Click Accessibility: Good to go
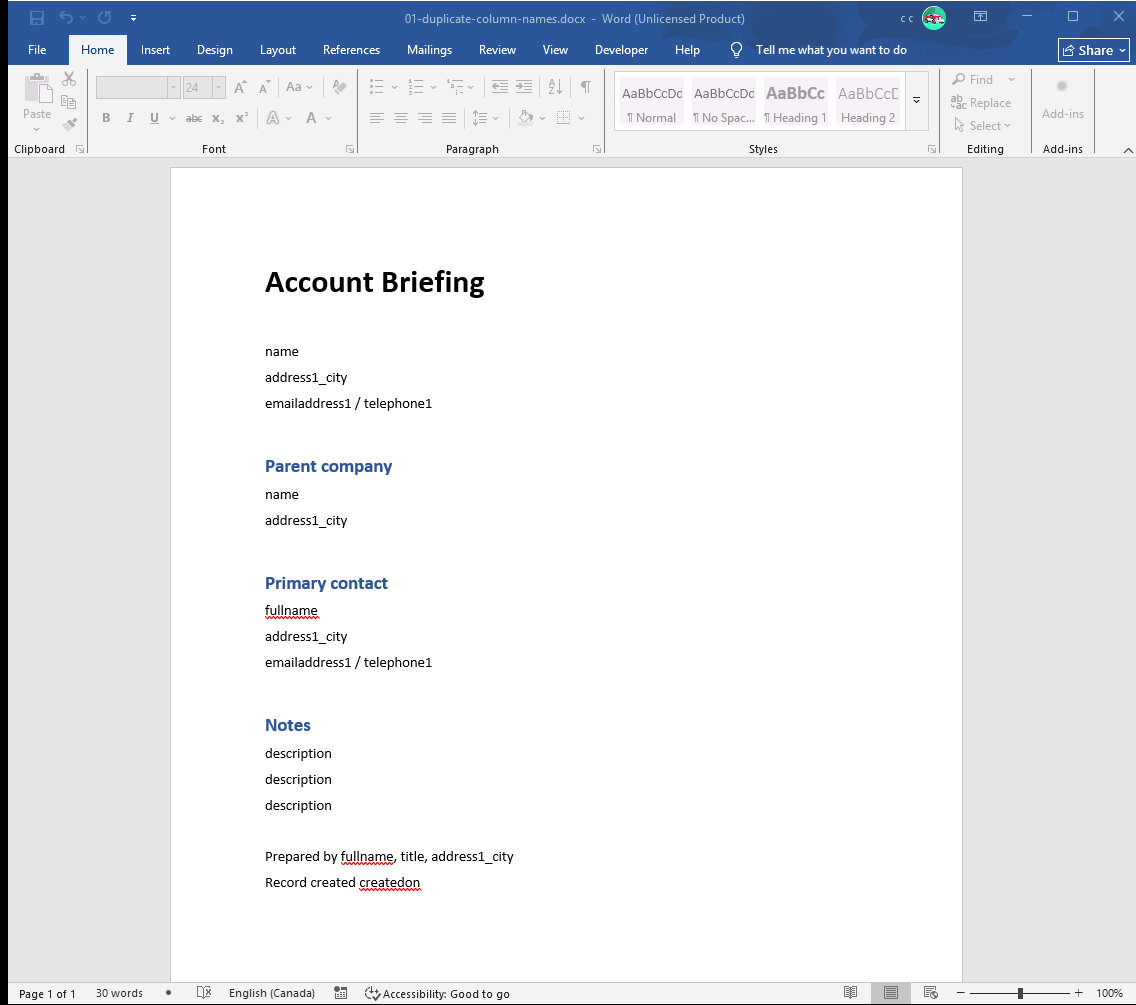The width and height of the screenshot is (1136, 1005). click(x=438, y=993)
